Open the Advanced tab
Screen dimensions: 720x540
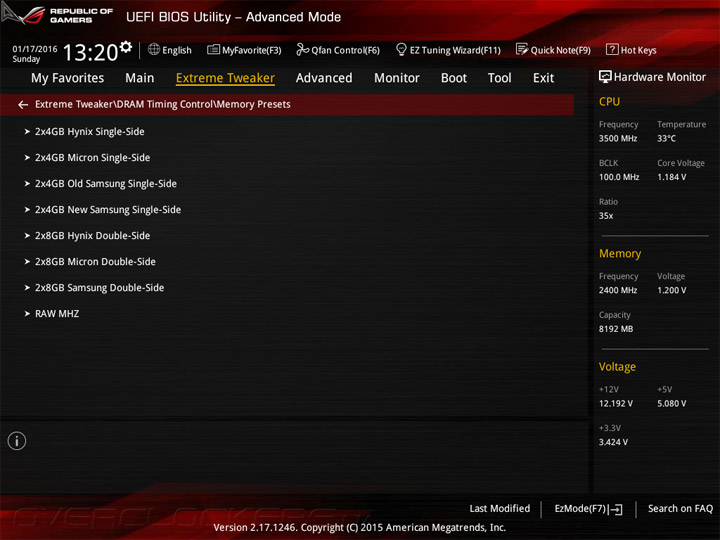tap(324, 78)
